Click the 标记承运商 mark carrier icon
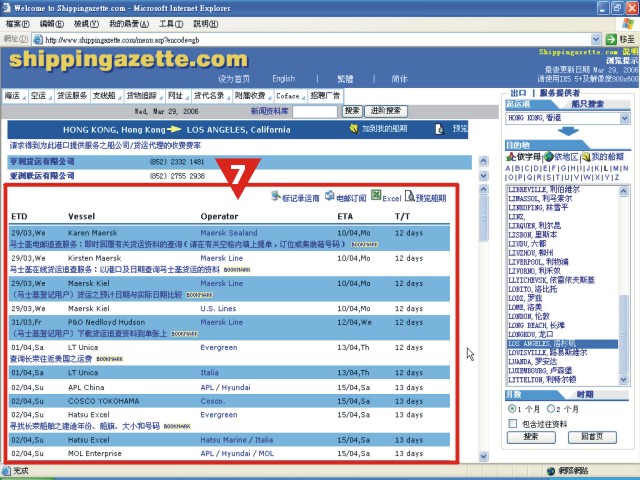Screen dimensions: 640x480 (x=276, y=196)
